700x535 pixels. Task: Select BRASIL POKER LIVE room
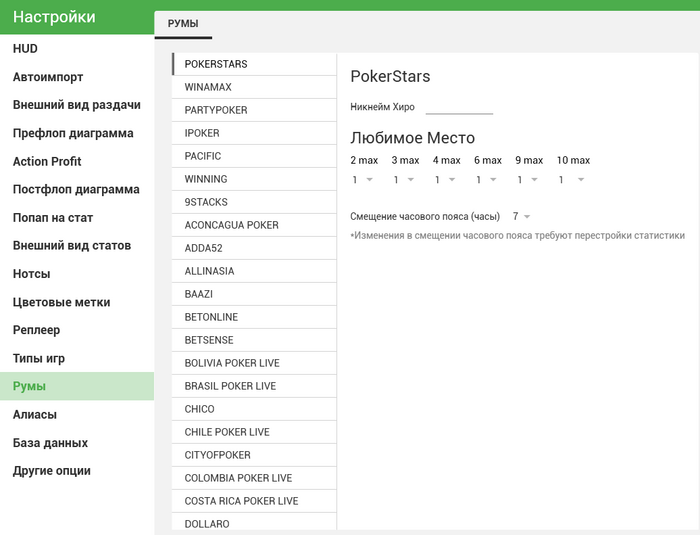pyautogui.click(x=254, y=386)
